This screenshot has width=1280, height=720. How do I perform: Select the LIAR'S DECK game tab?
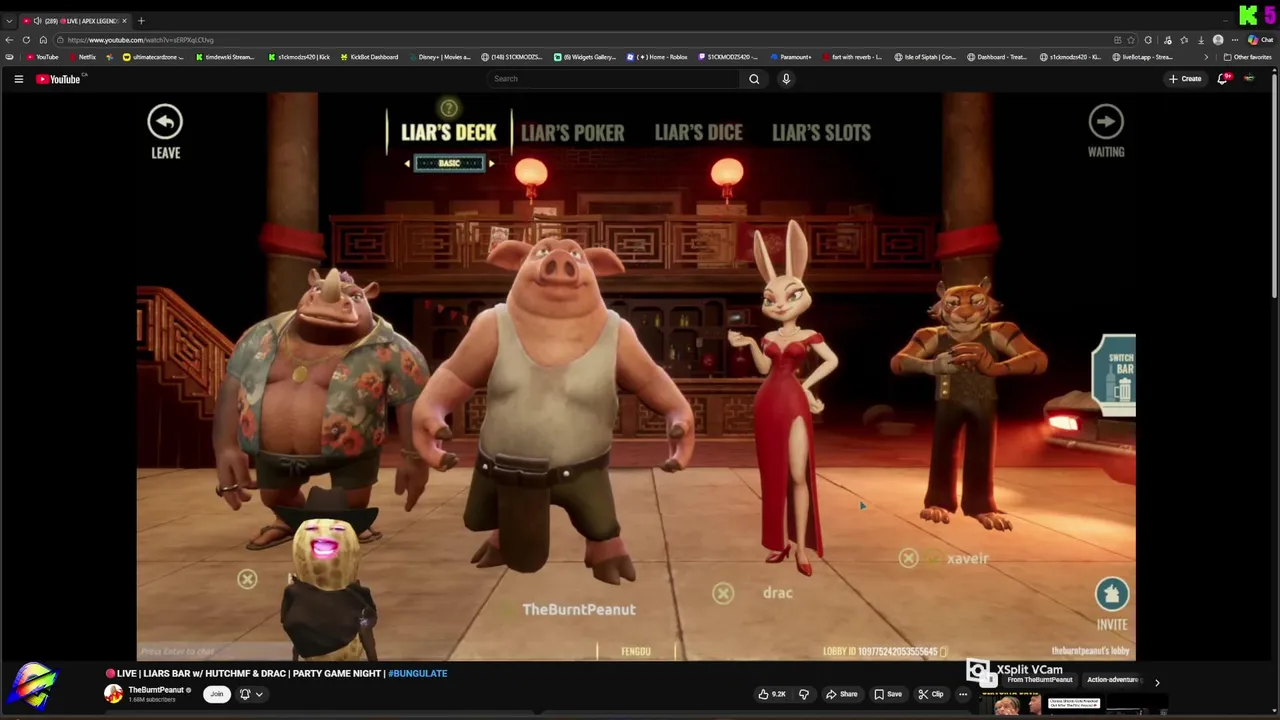(x=448, y=133)
